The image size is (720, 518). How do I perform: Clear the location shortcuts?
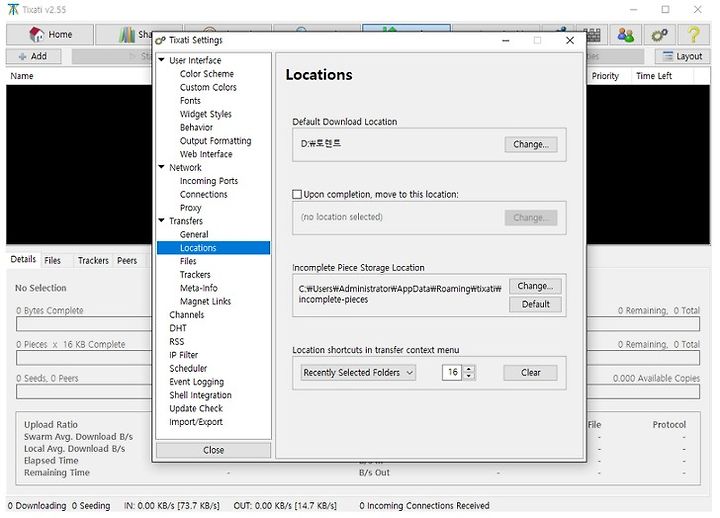(x=530, y=372)
